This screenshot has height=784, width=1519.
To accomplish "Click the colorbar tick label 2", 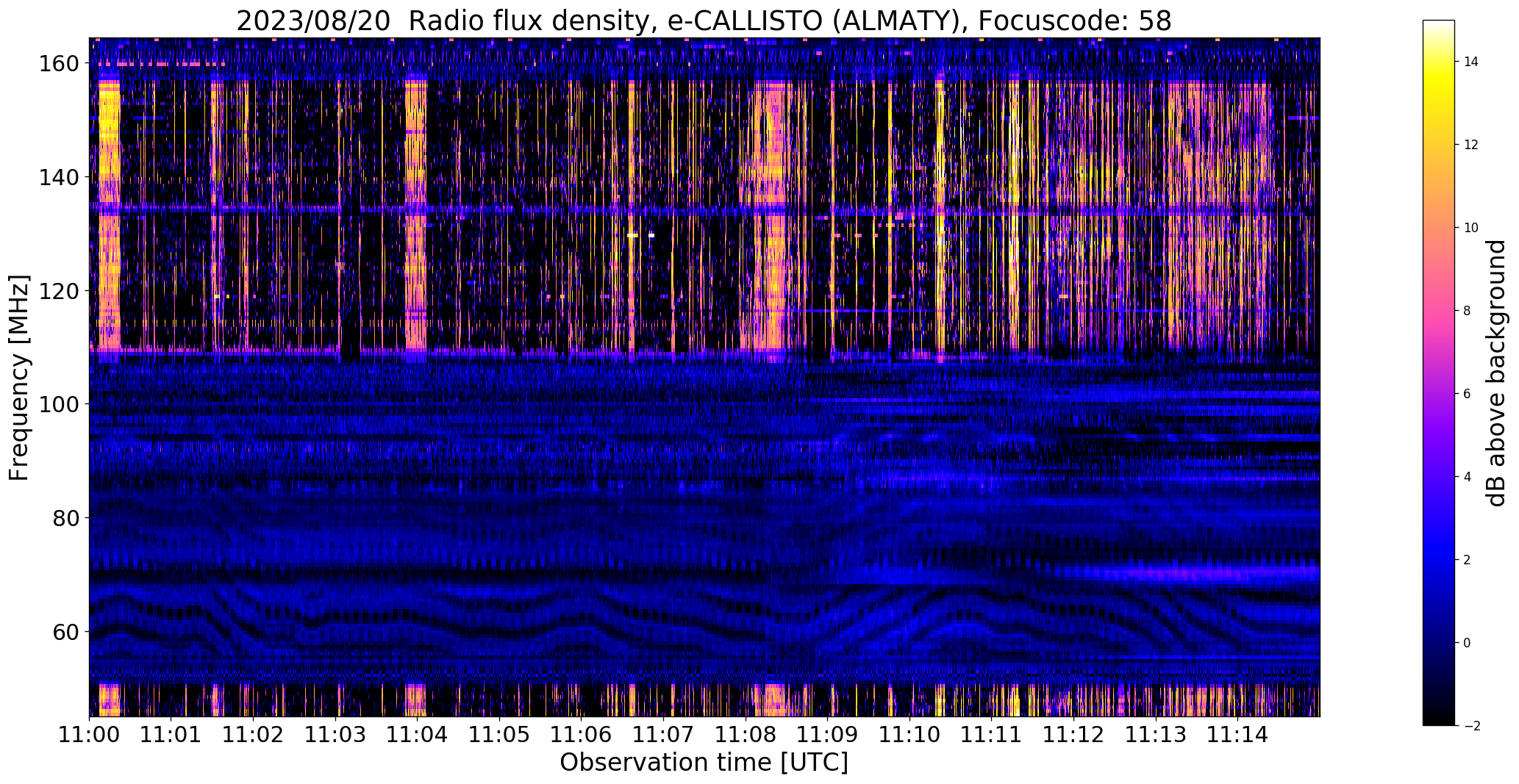I will click(1468, 560).
